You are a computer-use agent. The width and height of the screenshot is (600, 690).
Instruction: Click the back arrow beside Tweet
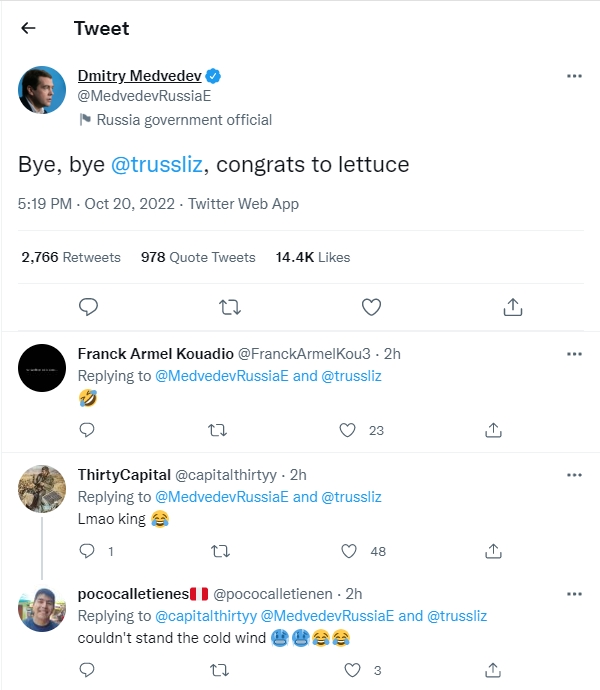tap(28, 28)
